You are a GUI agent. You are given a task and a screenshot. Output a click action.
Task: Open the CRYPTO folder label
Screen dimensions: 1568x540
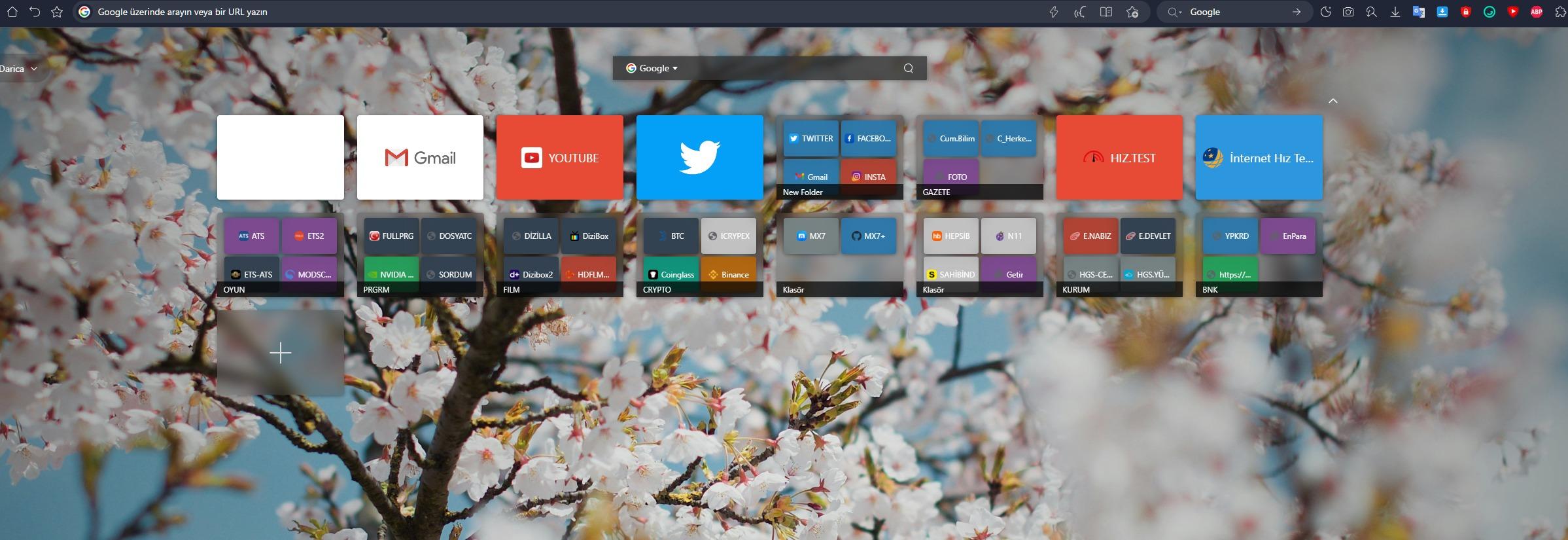657,289
